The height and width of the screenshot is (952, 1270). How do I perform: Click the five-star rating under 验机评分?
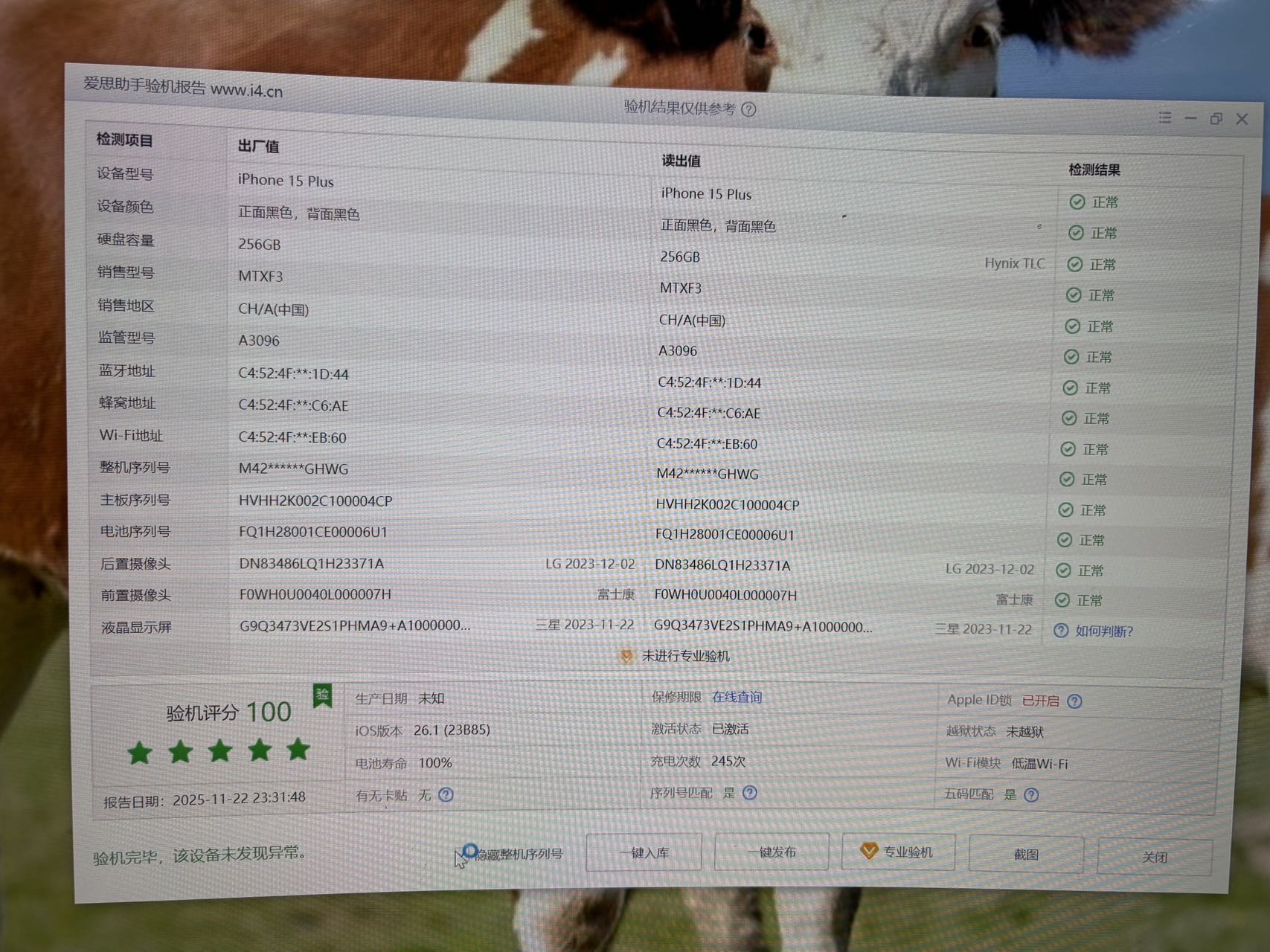click(x=219, y=750)
